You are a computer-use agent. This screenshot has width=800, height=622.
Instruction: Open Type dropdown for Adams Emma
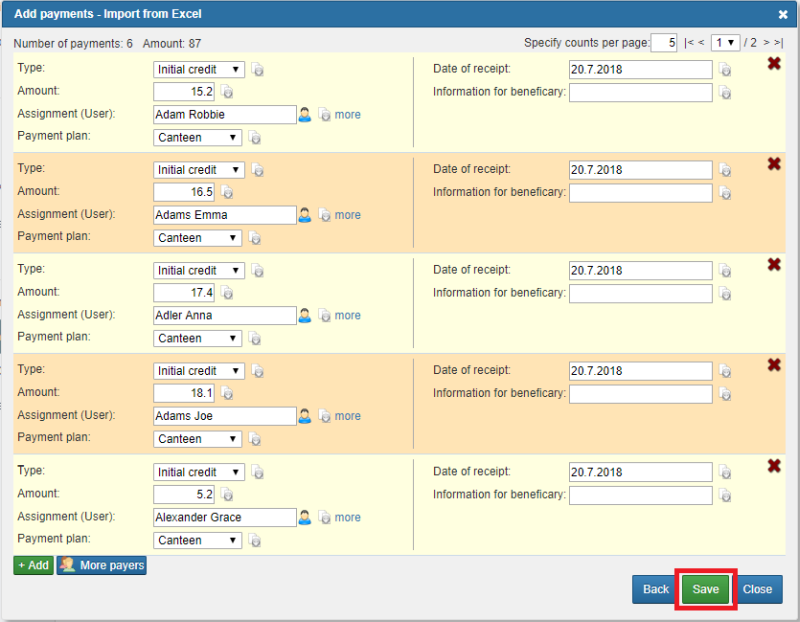[x=198, y=170]
